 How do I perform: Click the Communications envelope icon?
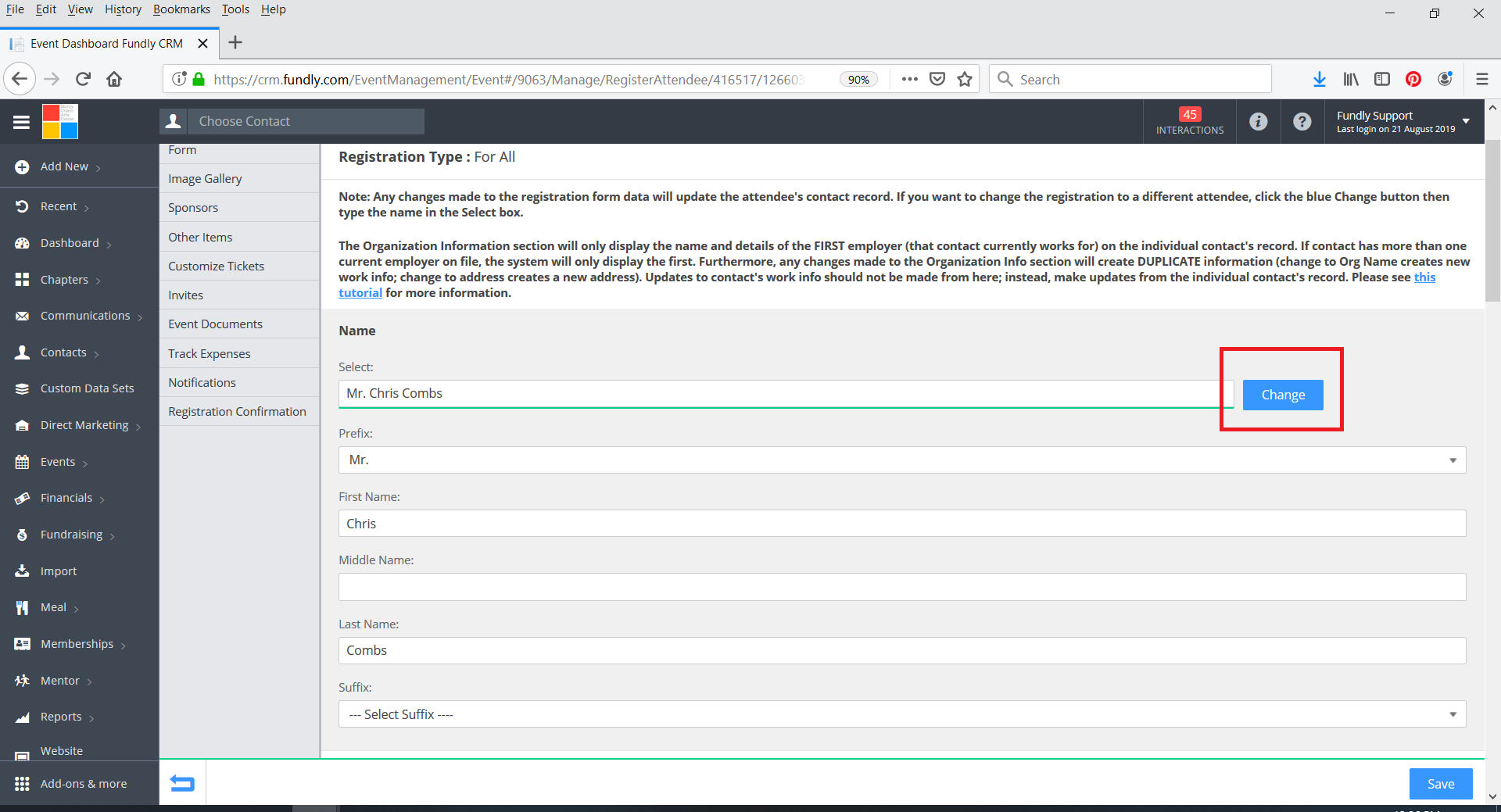22,316
